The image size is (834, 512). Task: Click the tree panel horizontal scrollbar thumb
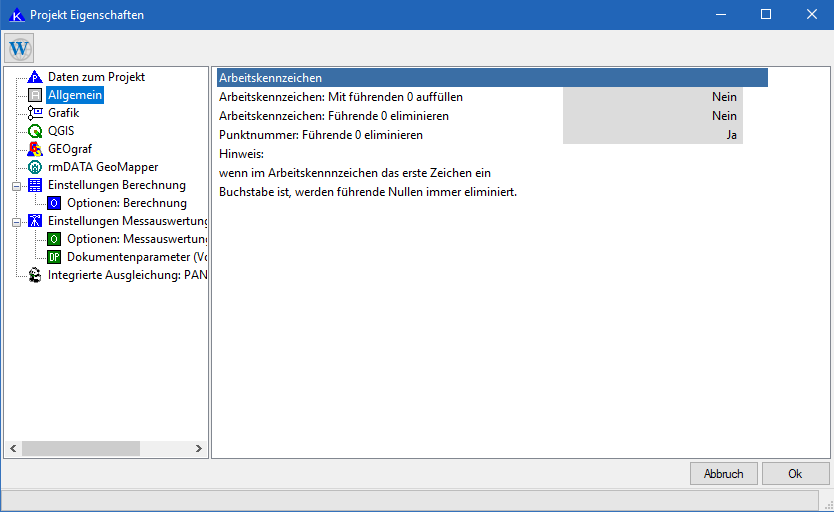click(82, 449)
